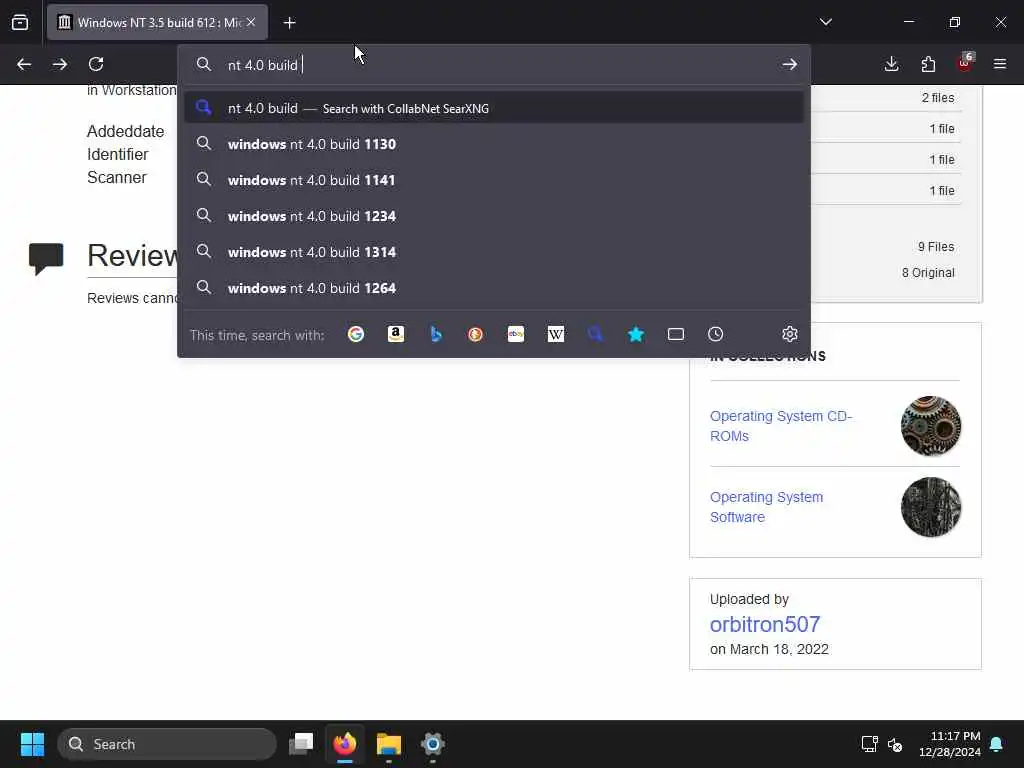Screen dimensions: 1024x768
Task: Open muted volume tray icon
Action: (x=895, y=744)
